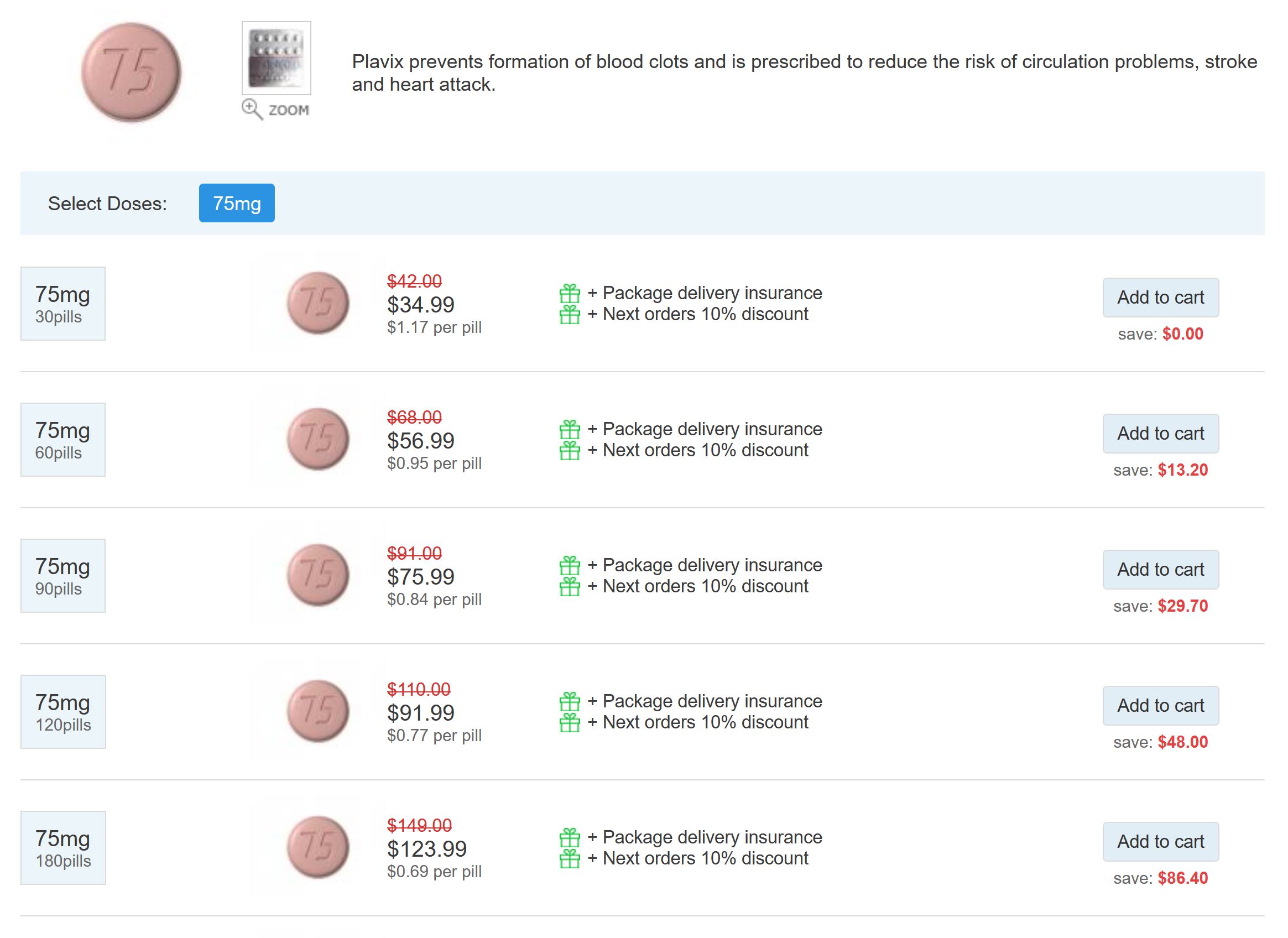Click the $34.99 price in the first row
This screenshot has height=938, width=1288.
pyautogui.click(x=421, y=305)
